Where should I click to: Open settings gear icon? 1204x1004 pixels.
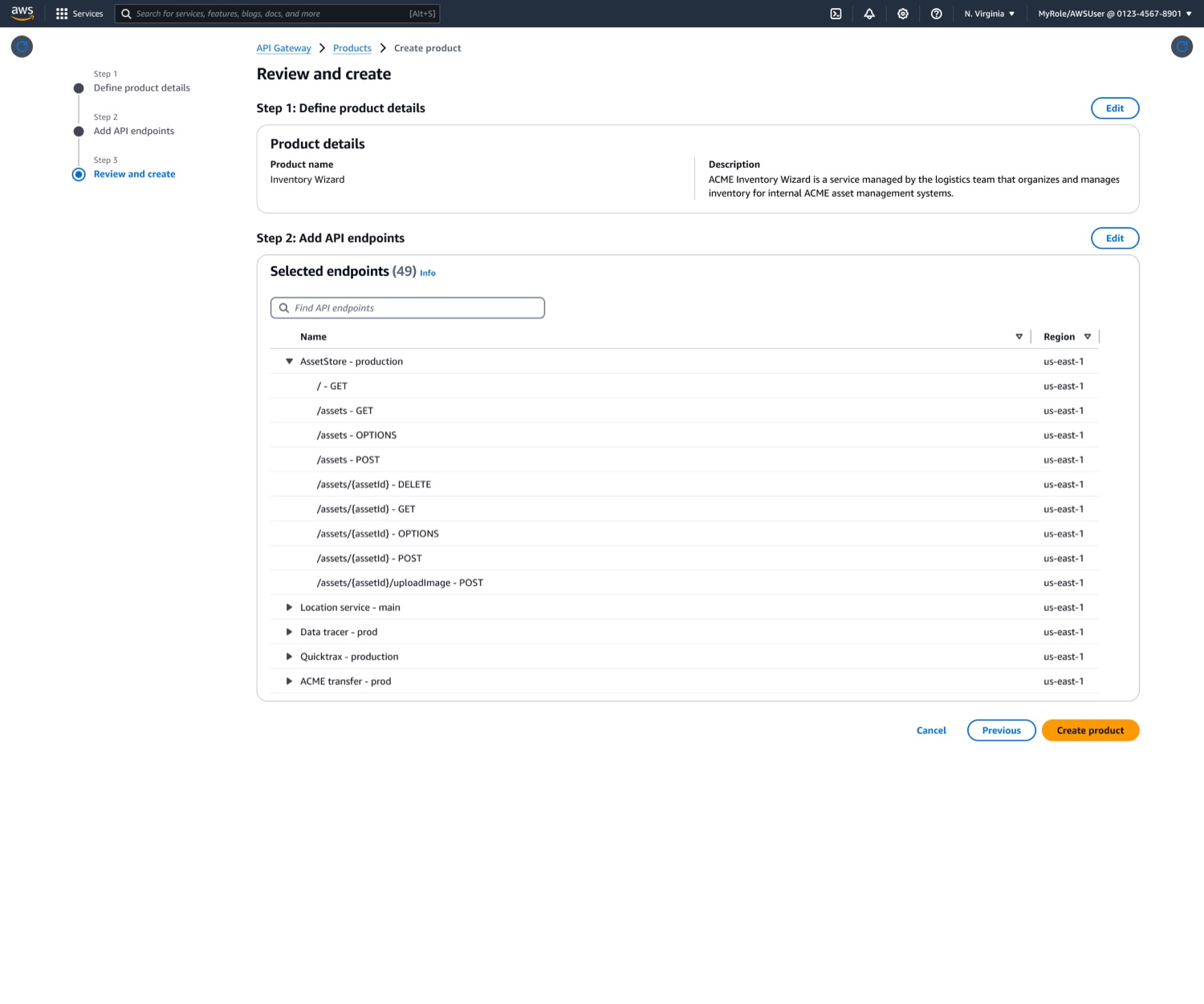pos(903,14)
